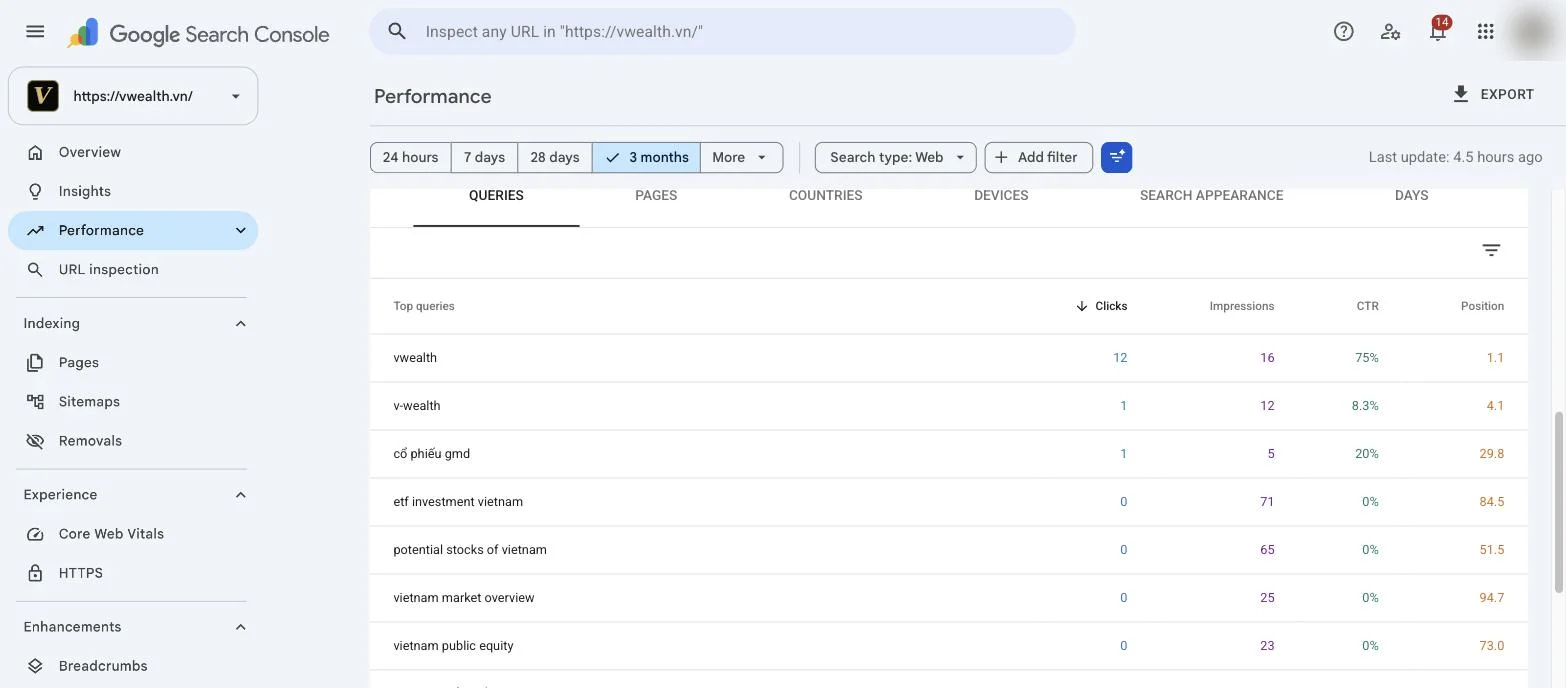Sort by the Position column header
The width and height of the screenshot is (1566, 688).
tap(1482, 306)
